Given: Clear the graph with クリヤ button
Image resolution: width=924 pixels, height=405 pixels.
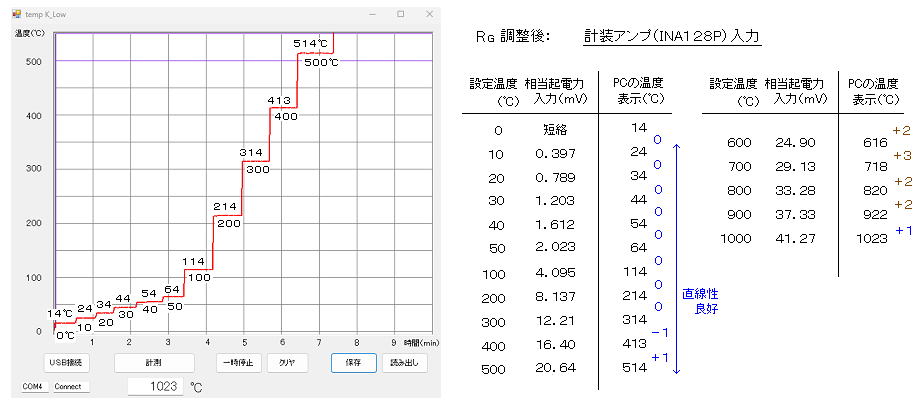Looking at the screenshot, I should pos(287,363).
